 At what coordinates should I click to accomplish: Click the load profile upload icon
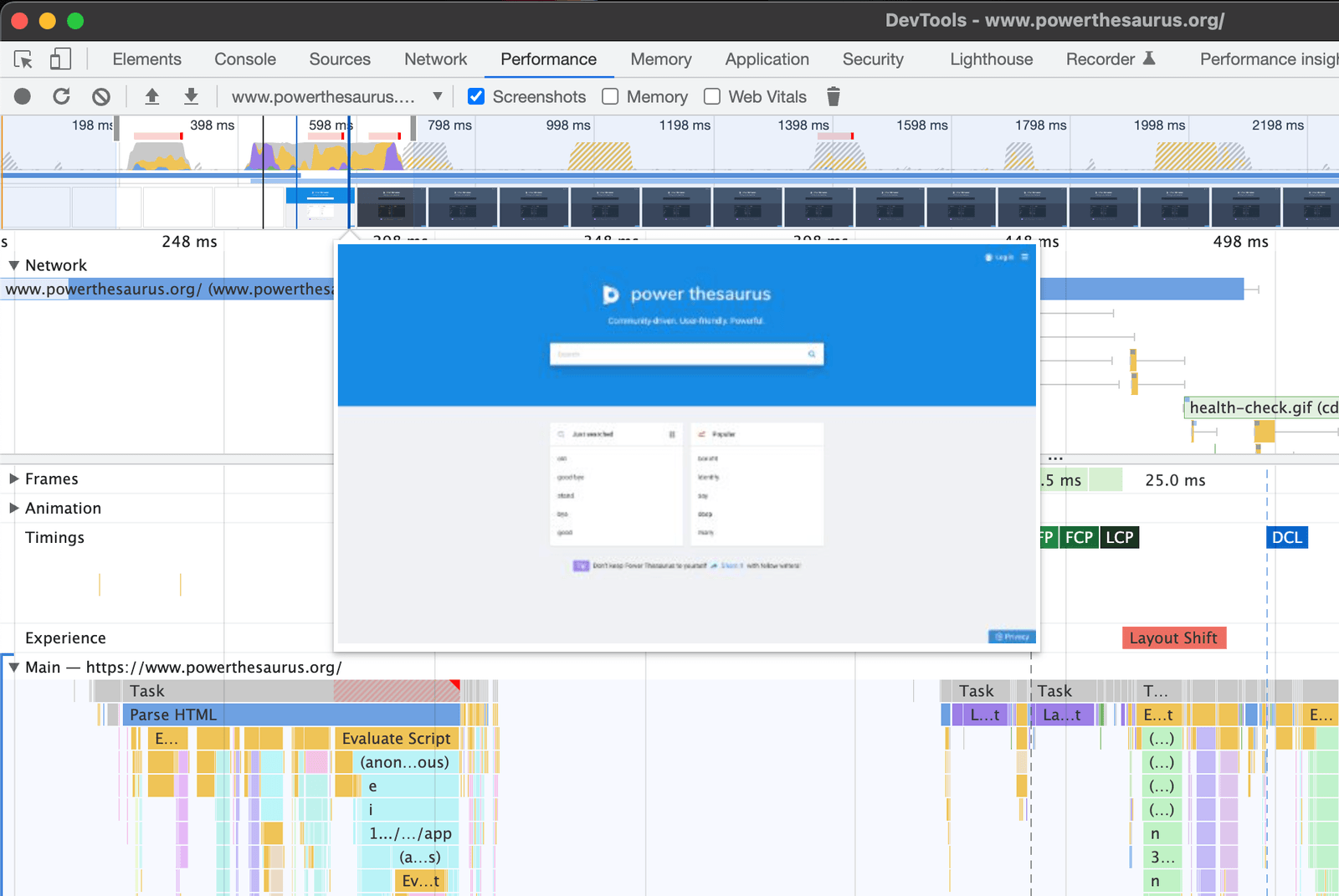click(x=151, y=97)
